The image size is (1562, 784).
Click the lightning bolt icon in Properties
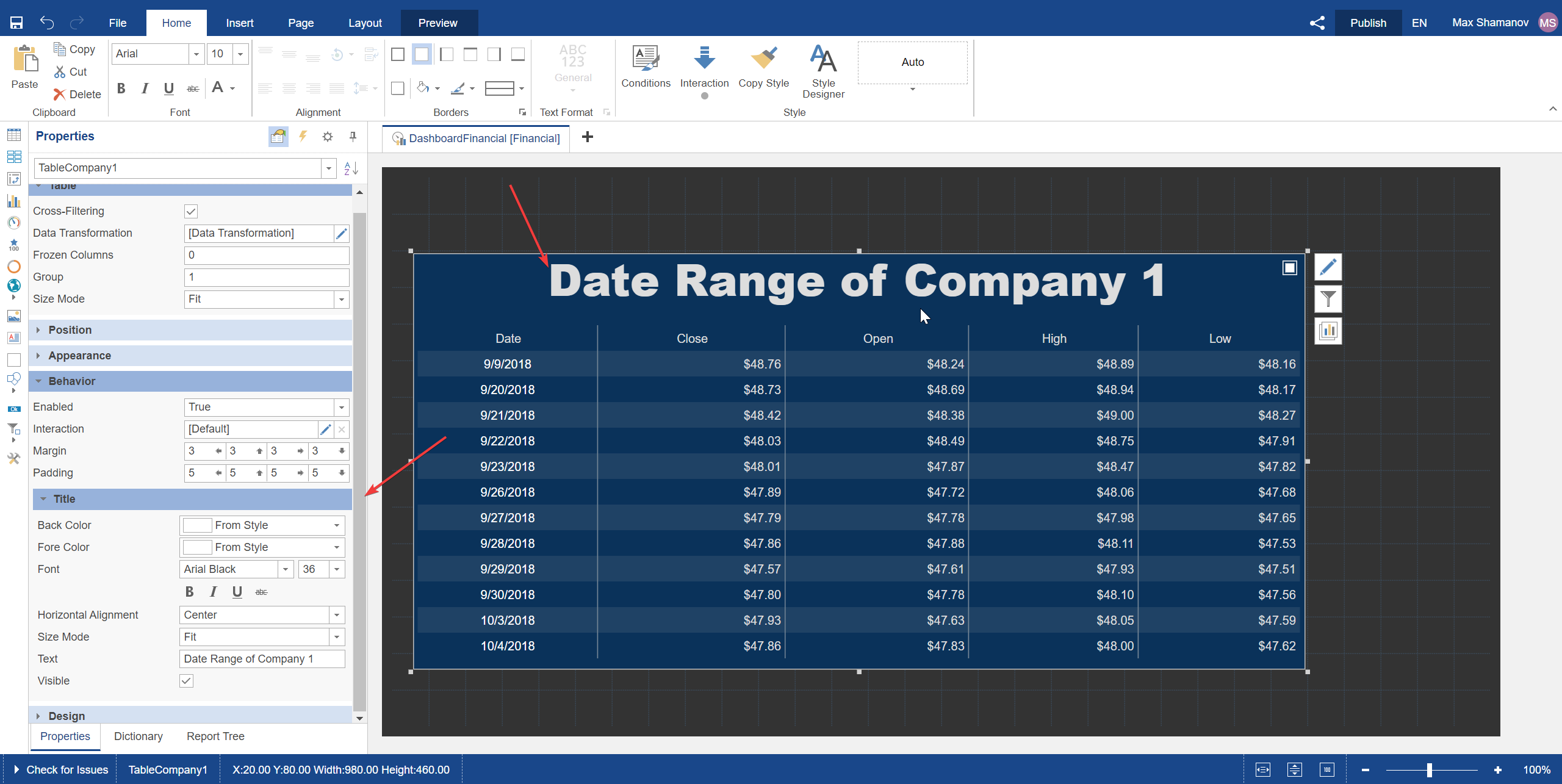pyautogui.click(x=303, y=136)
